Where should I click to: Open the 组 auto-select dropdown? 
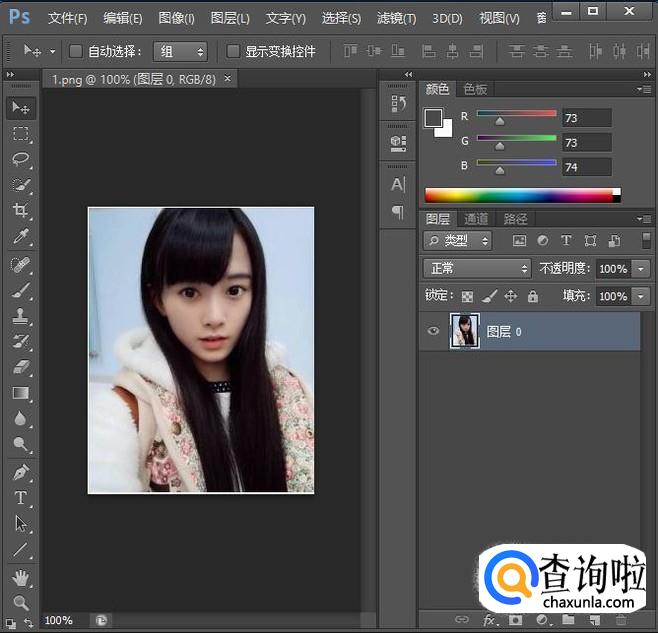[180, 51]
